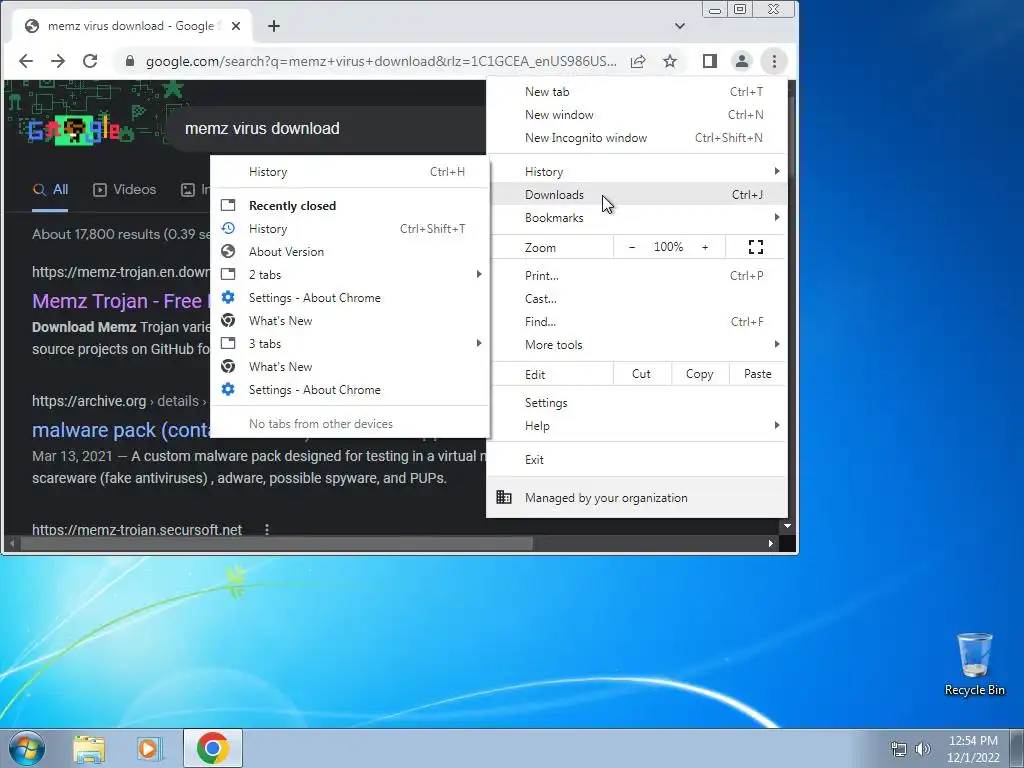1024x768 pixels.
Task: Click Managed by your organization
Action: (x=637, y=498)
